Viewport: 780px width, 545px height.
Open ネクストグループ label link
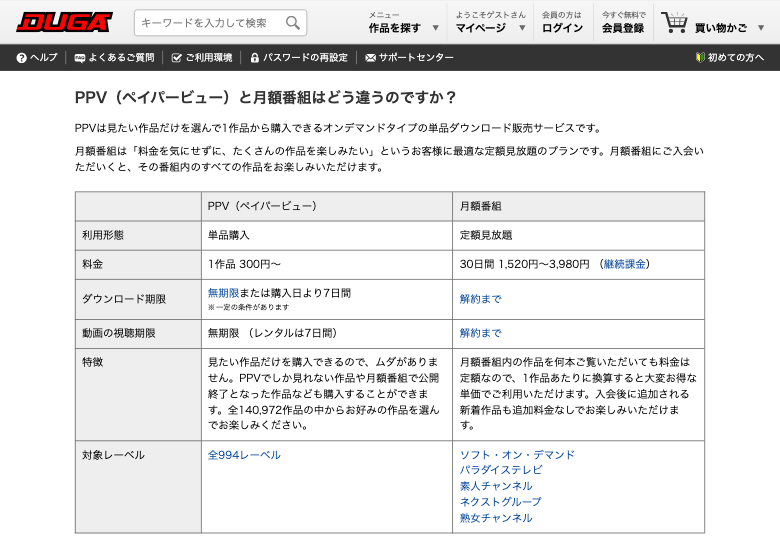[x=500, y=502]
